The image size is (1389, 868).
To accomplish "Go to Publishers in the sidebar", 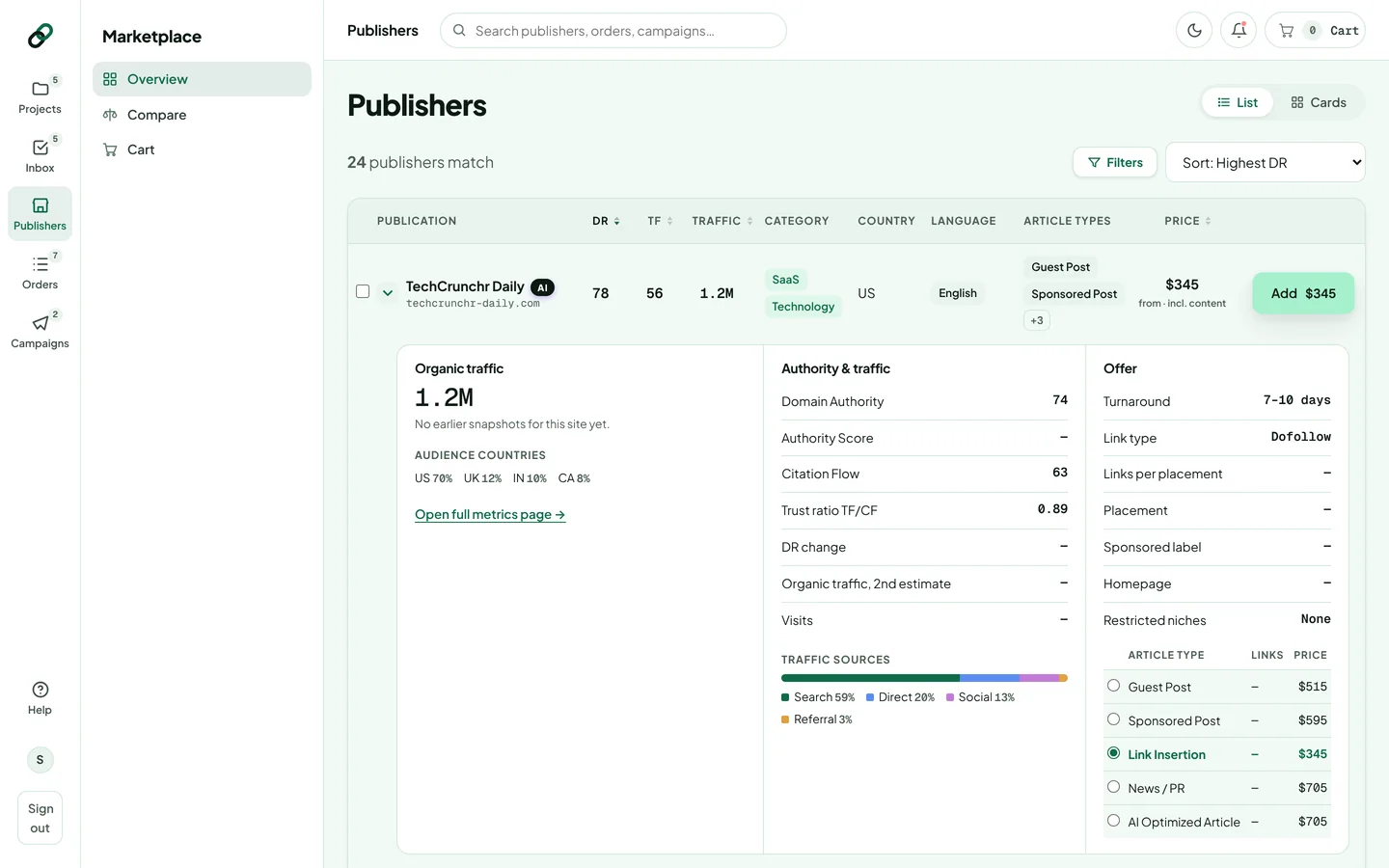I will 40,213.
